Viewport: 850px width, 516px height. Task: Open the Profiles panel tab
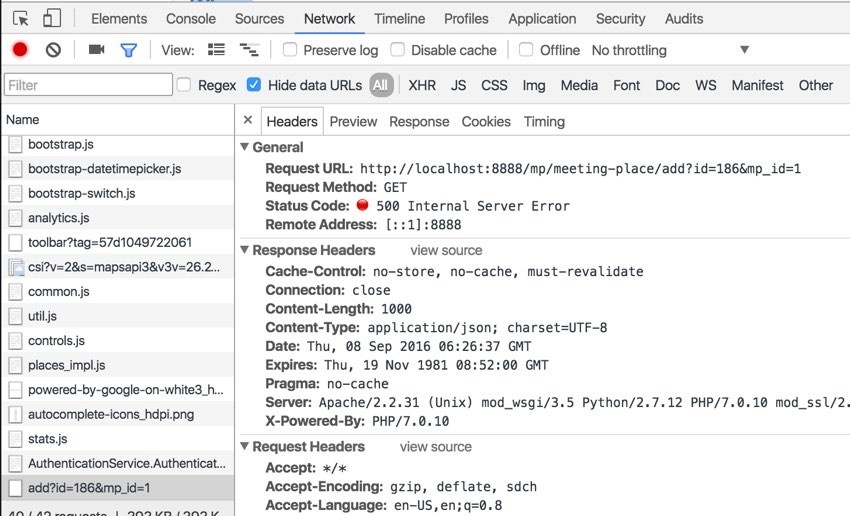466,19
